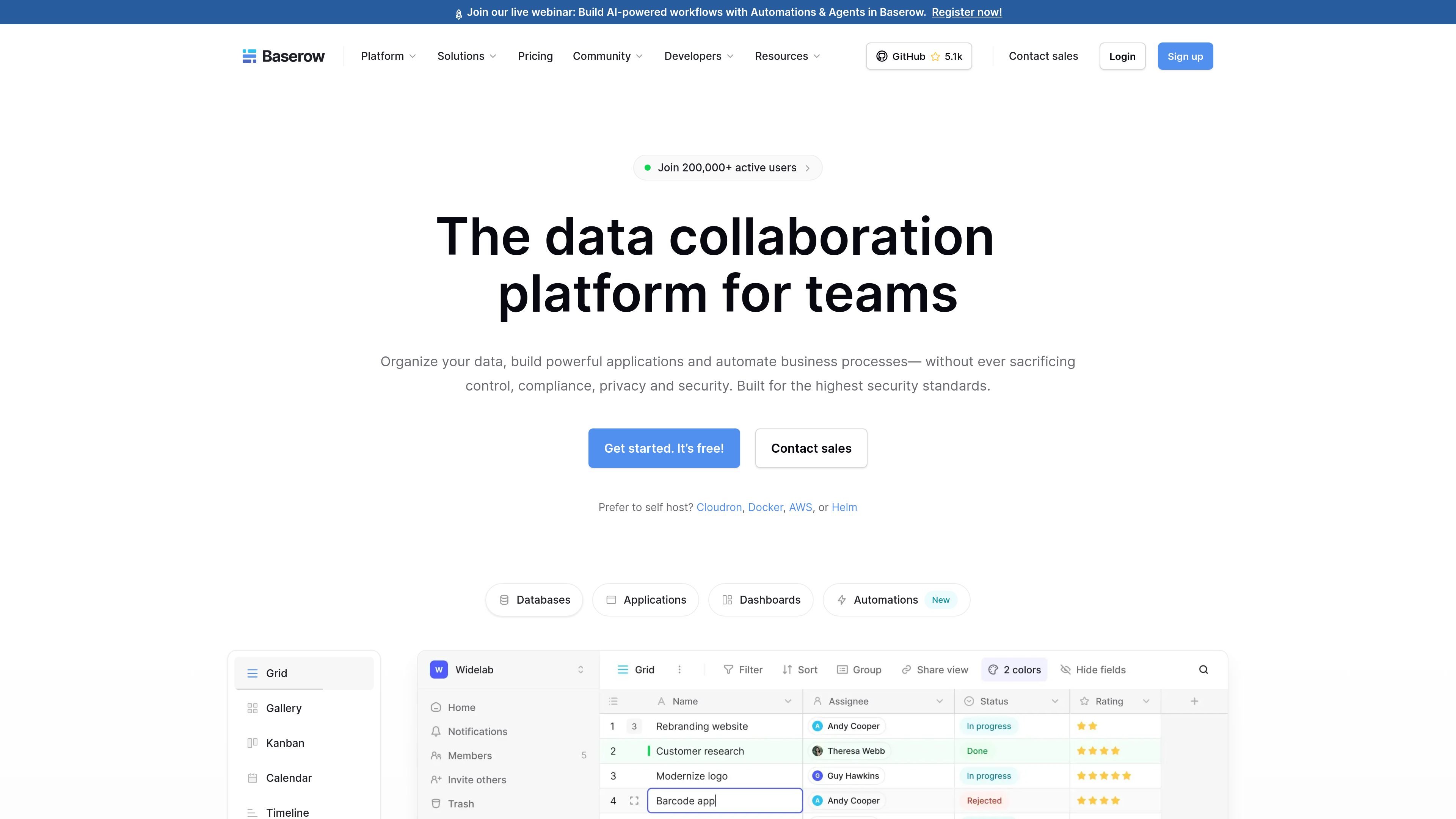Select Gallery in the view type list
This screenshot has width=1456, height=819.
coord(304,708)
